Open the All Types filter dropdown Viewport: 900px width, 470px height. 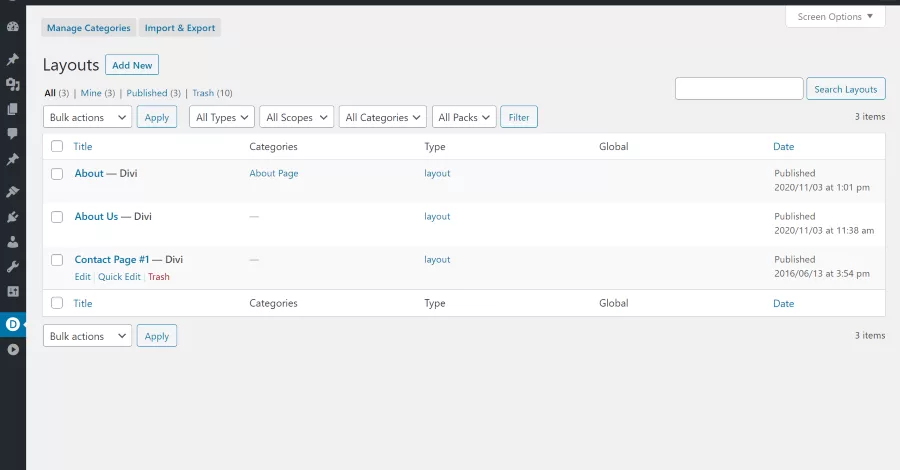pos(222,117)
